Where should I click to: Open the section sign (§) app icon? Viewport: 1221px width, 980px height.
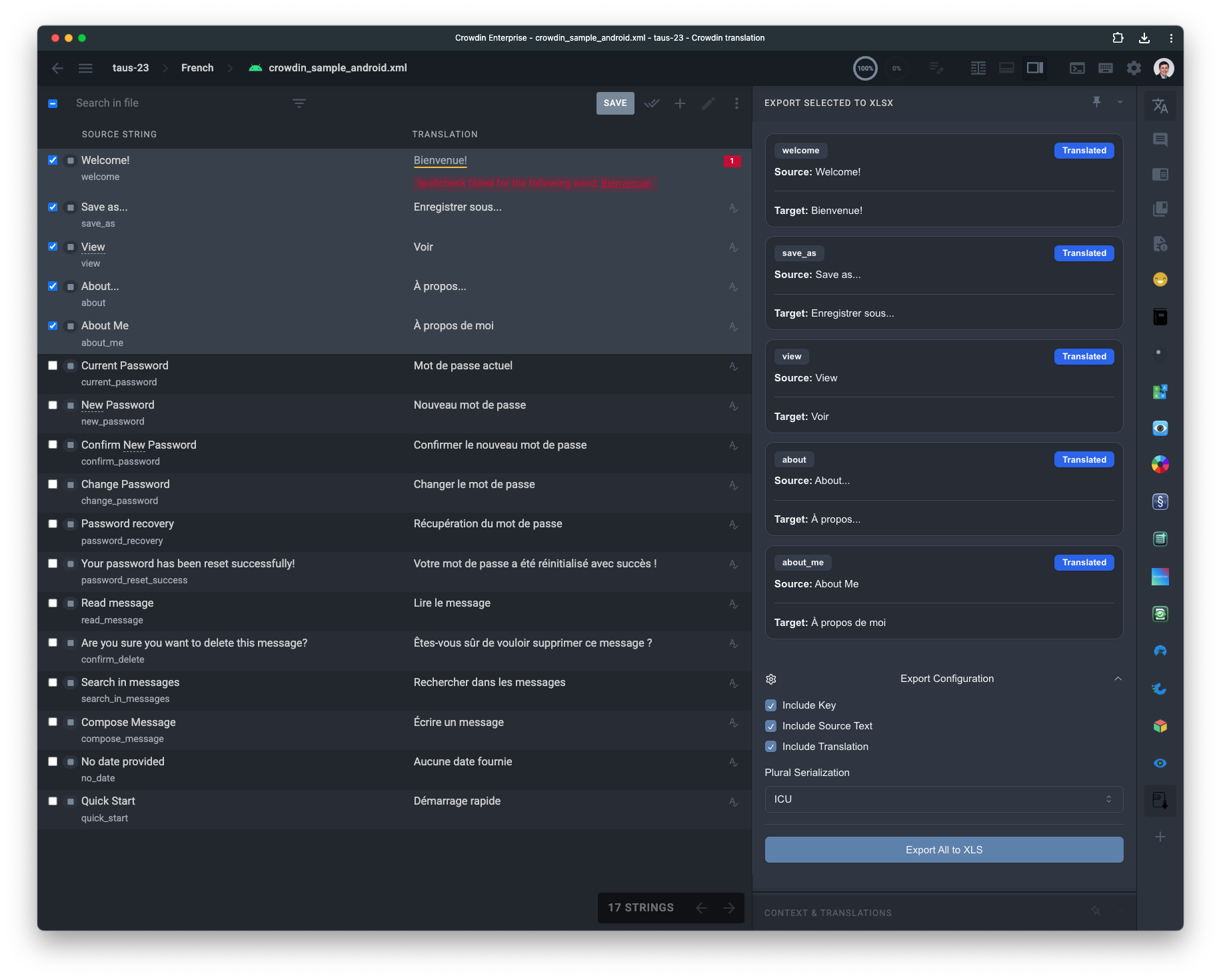(1160, 501)
